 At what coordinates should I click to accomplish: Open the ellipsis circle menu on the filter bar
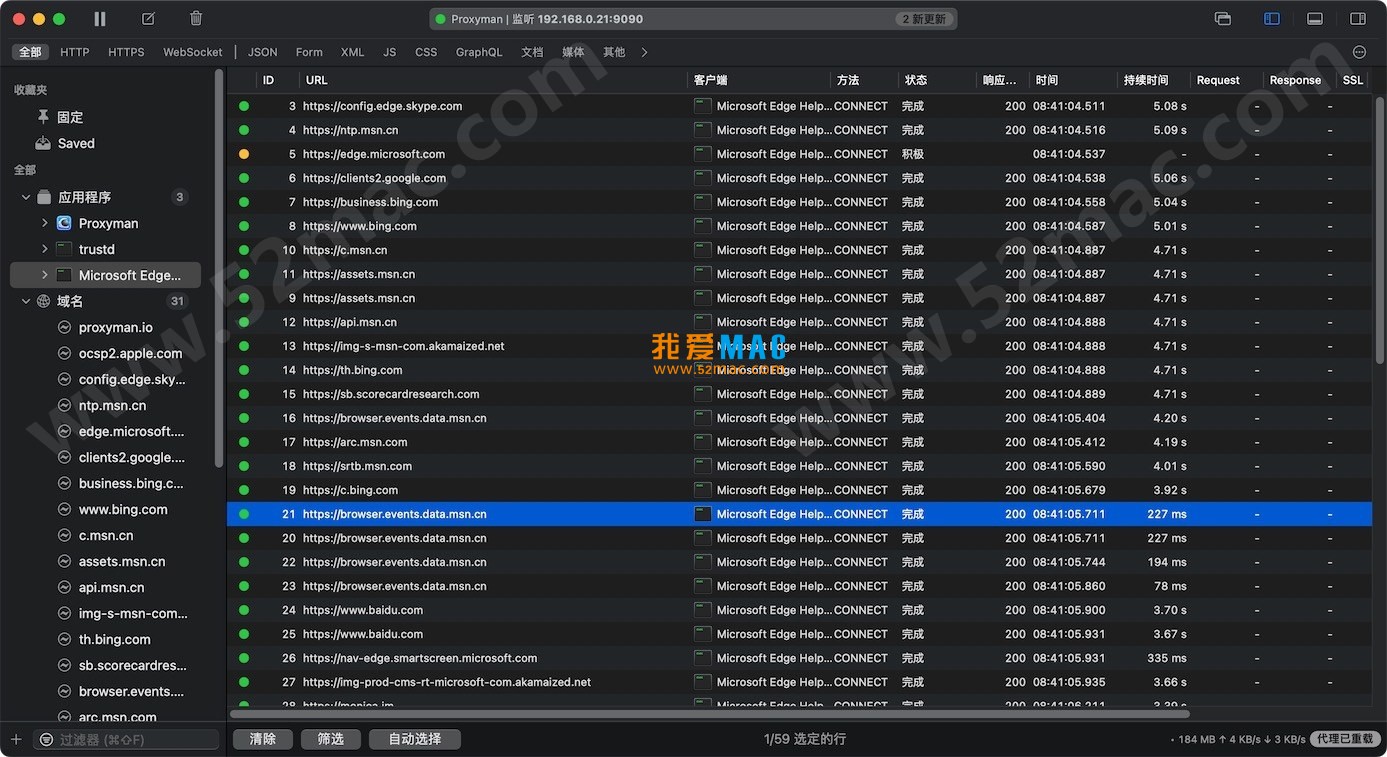(x=1359, y=52)
